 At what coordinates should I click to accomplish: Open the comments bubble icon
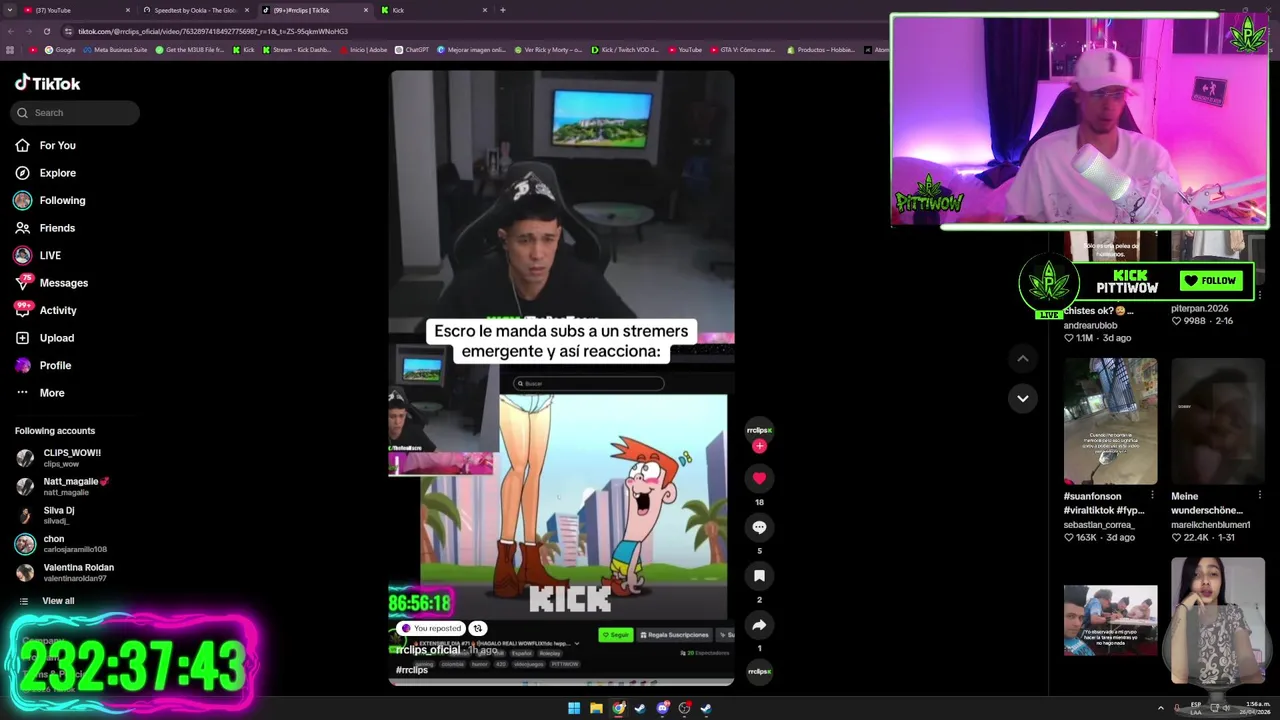click(x=759, y=527)
